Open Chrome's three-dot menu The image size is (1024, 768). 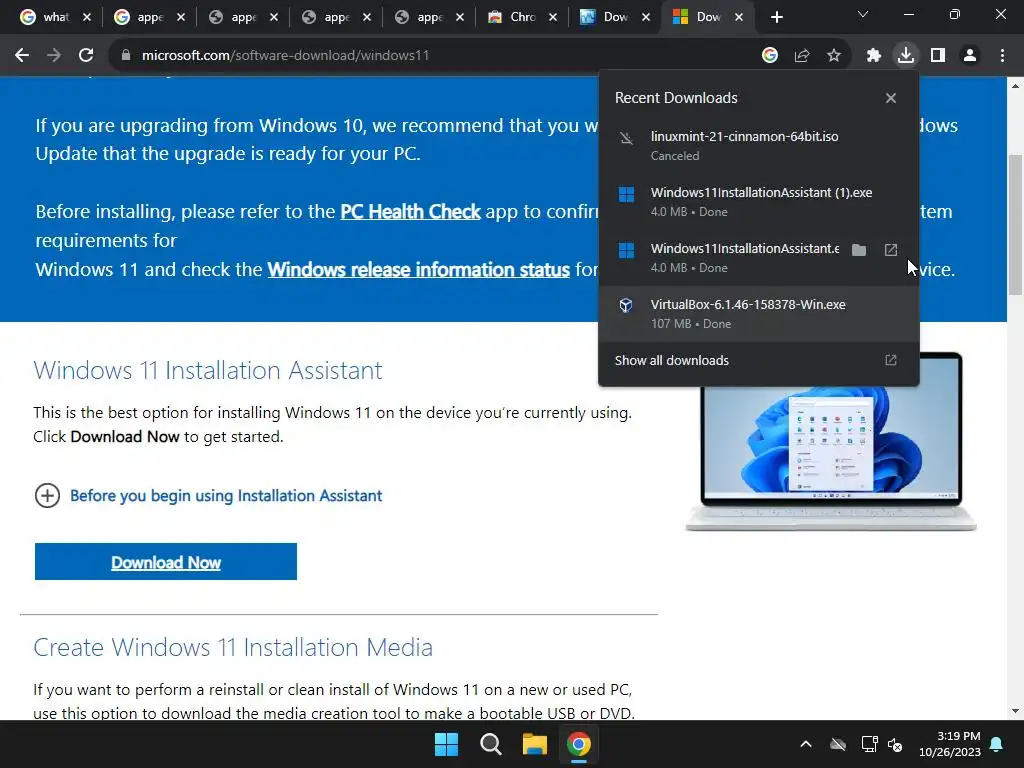pos(1002,56)
